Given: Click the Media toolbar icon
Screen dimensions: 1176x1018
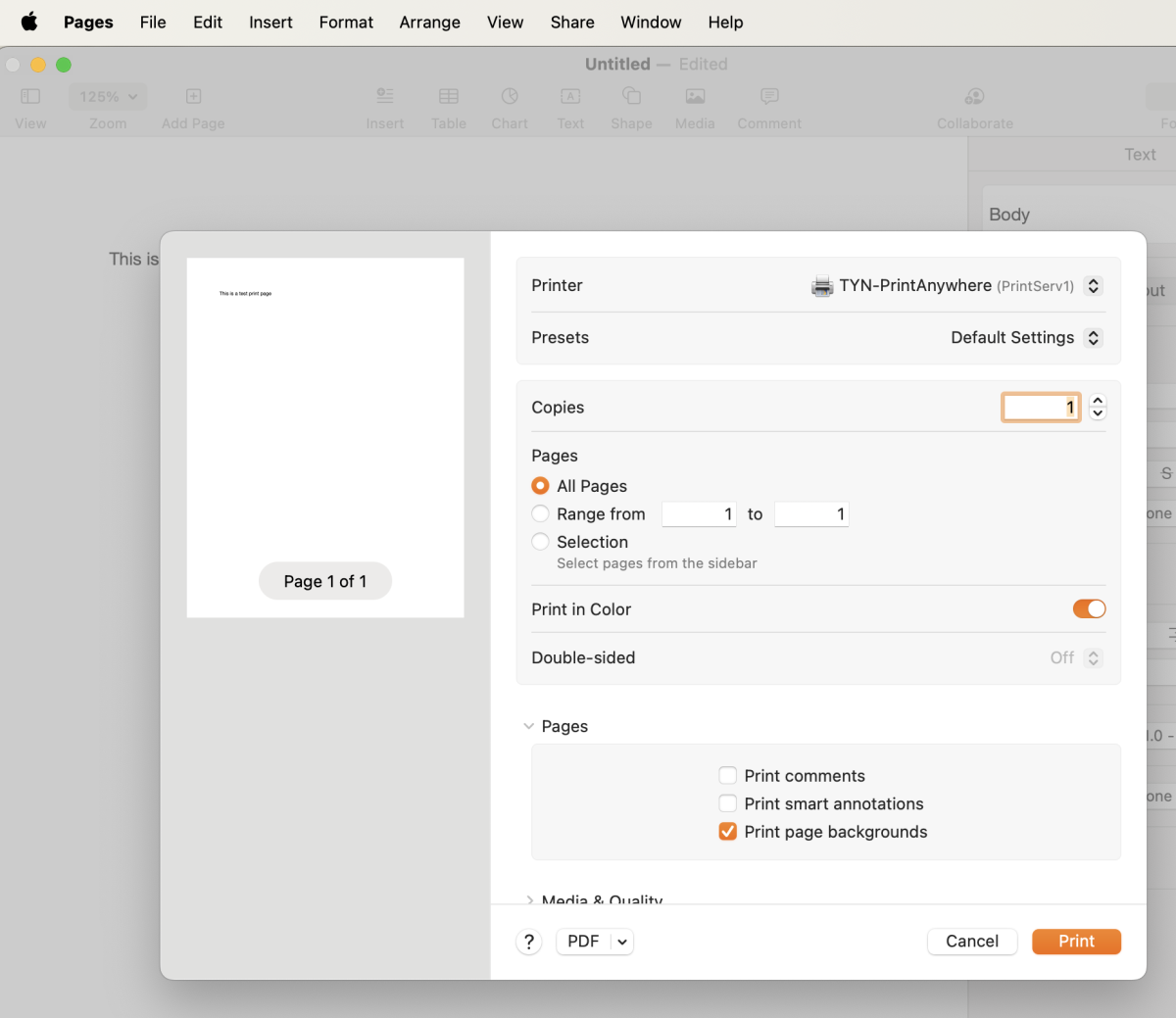Looking at the screenshot, I should [695, 97].
